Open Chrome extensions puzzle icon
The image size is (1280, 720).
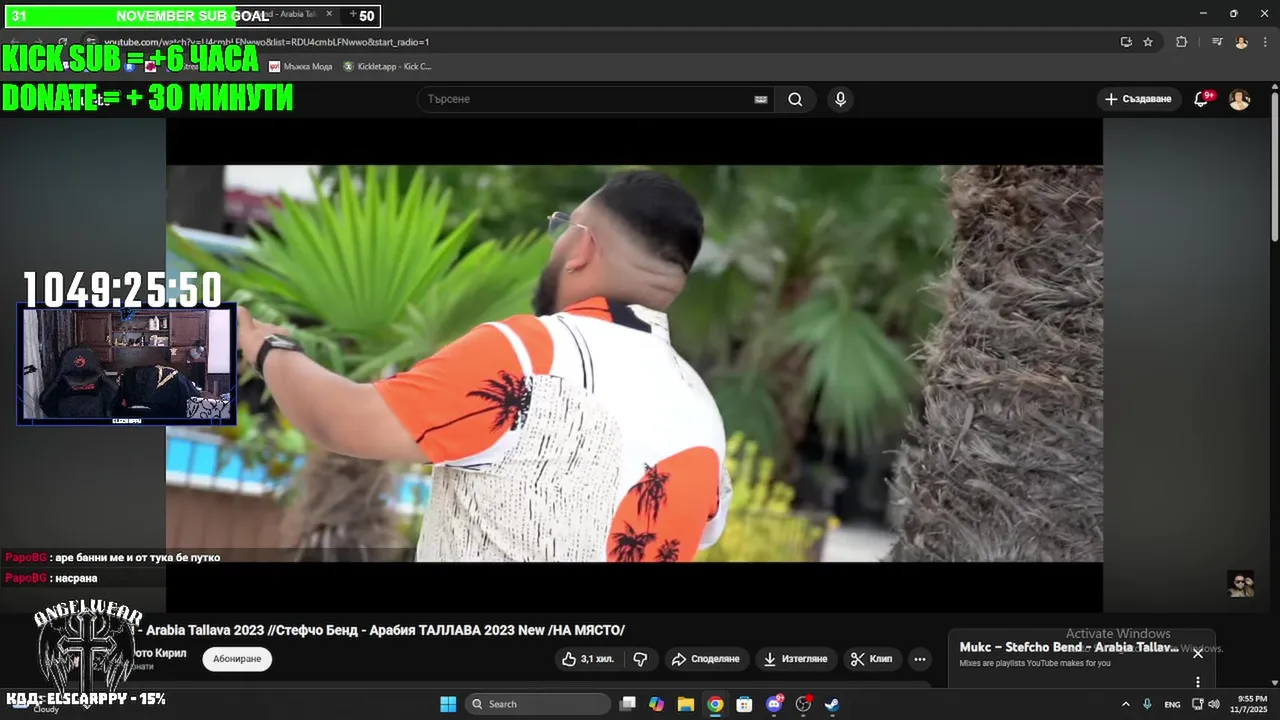click(1181, 42)
